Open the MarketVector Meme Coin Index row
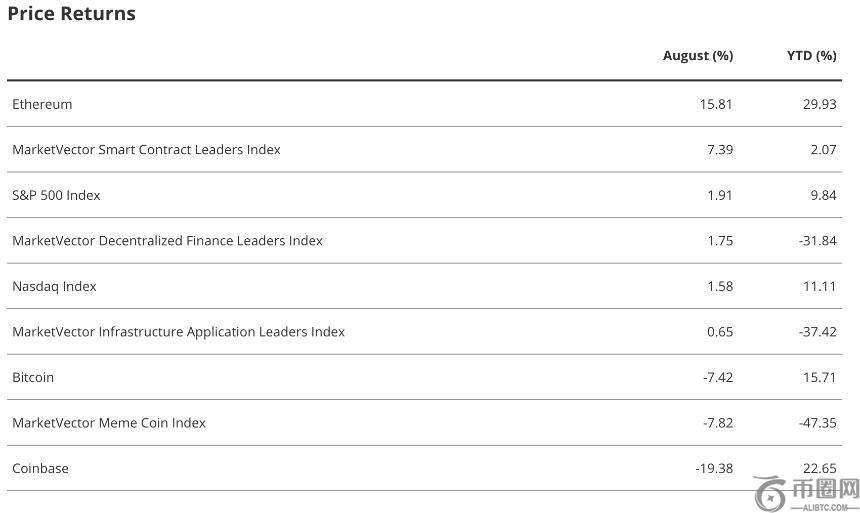 pyautogui.click(x=109, y=423)
